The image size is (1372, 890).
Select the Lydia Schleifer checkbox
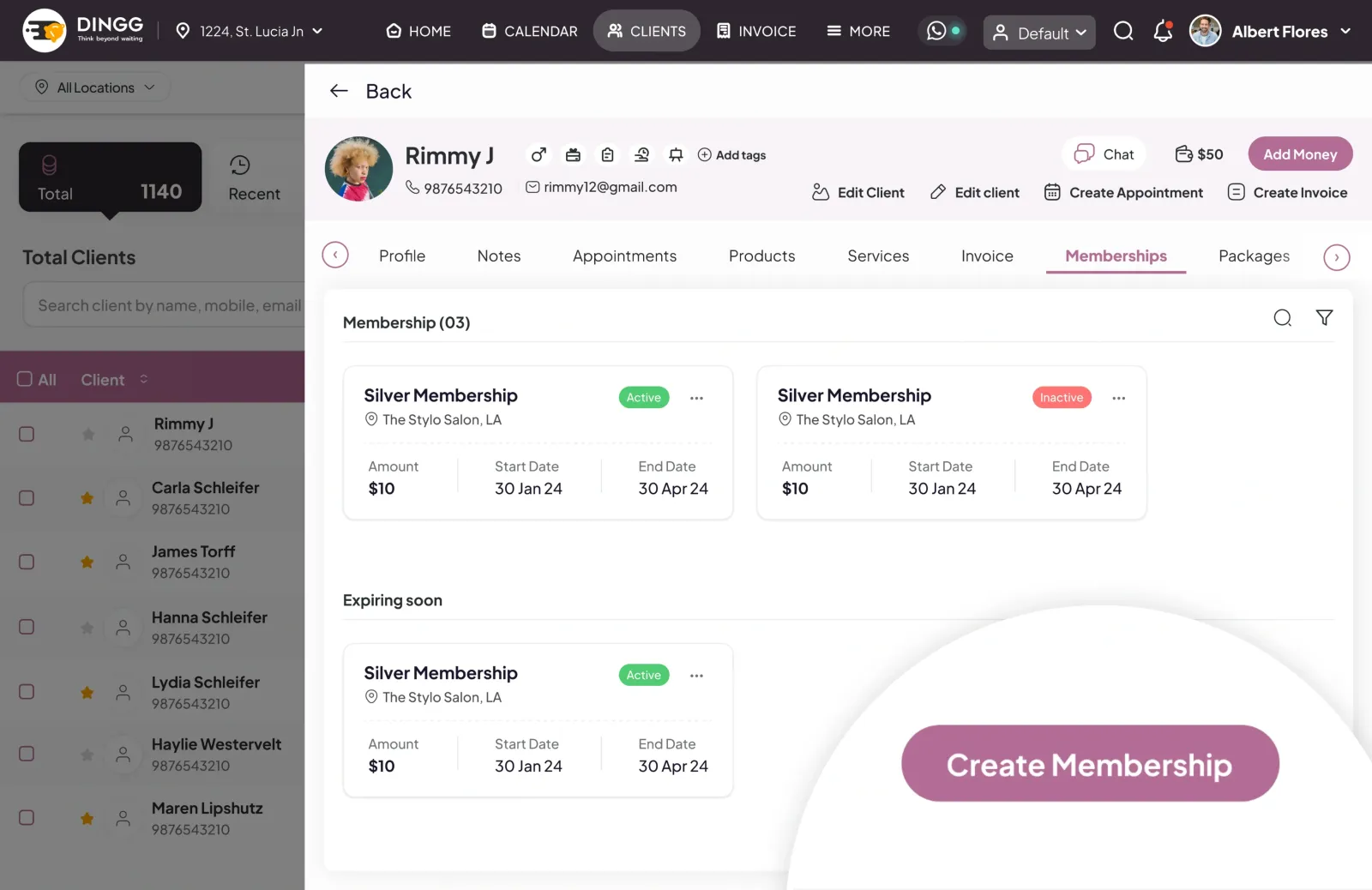tap(27, 691)
